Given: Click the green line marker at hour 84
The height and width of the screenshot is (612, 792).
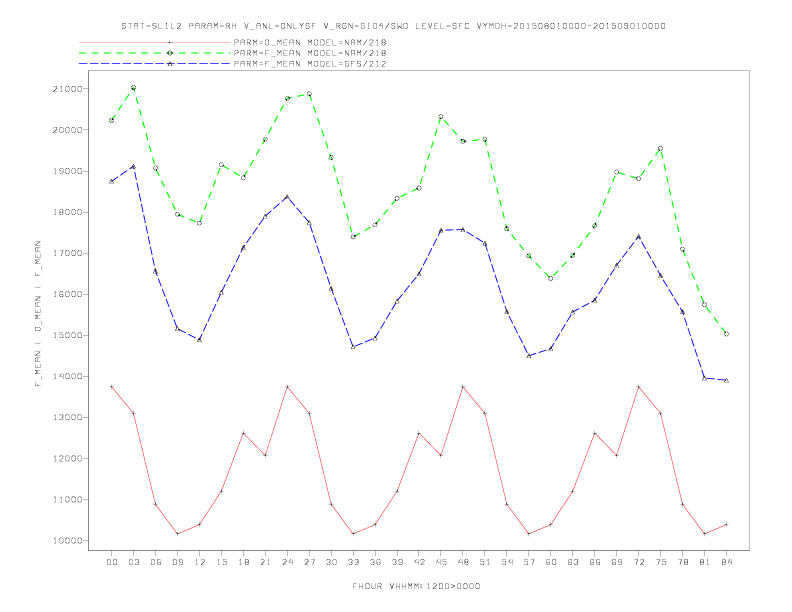Looking at the screenshot, I should [x=726, y=334].
